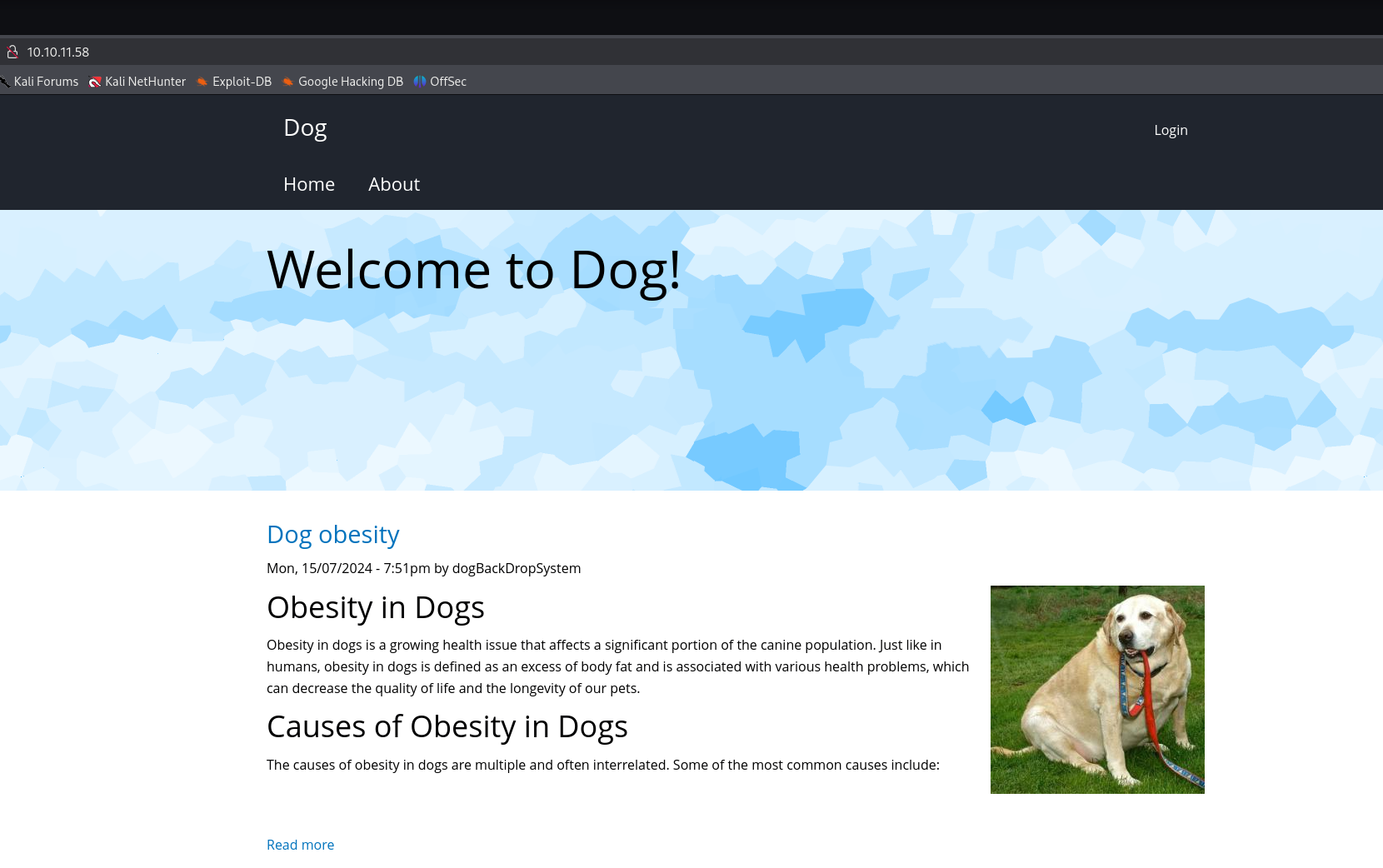Click the OffSec bookmark icon
This screenshot has height=868, width=1383.
click(x=420, y=82)
